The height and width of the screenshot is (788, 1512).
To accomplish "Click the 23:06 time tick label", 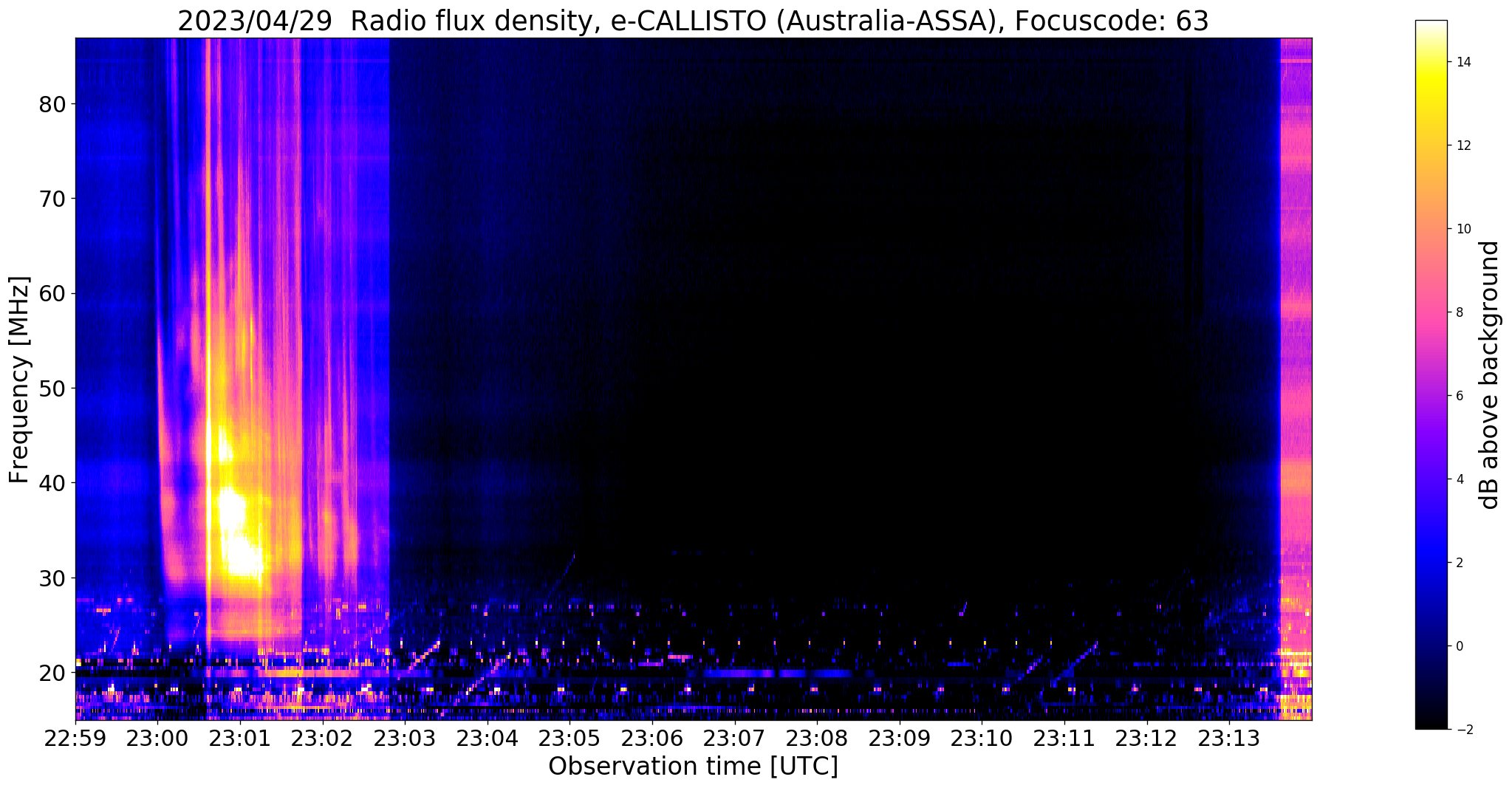I will pyautogui.click(x=652, y=739).
